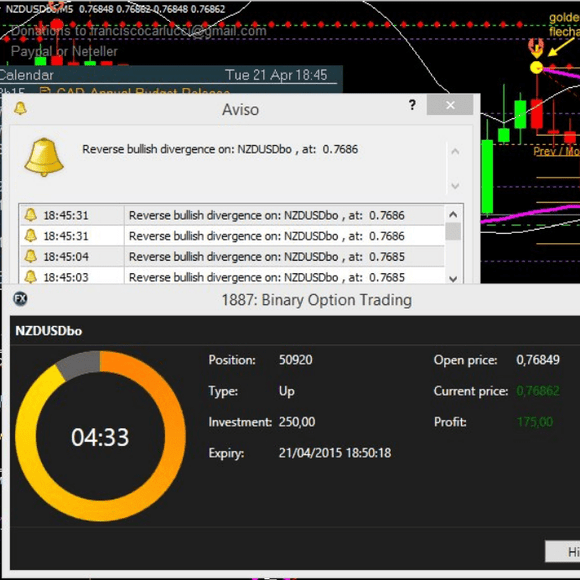Screen dimensions: 580x580
Task: Click the Aviso dialog title text
Action: [240, 110]
